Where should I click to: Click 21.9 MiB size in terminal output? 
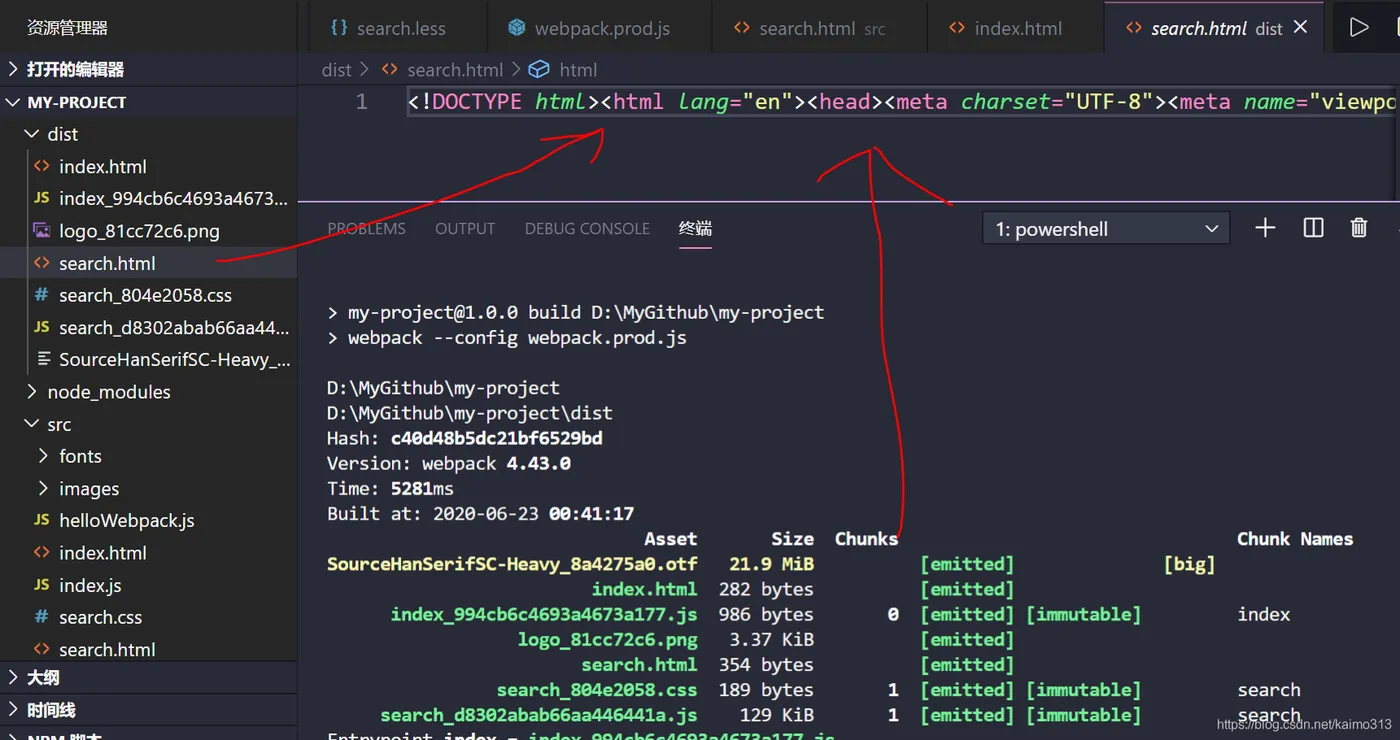pos(771,564)
